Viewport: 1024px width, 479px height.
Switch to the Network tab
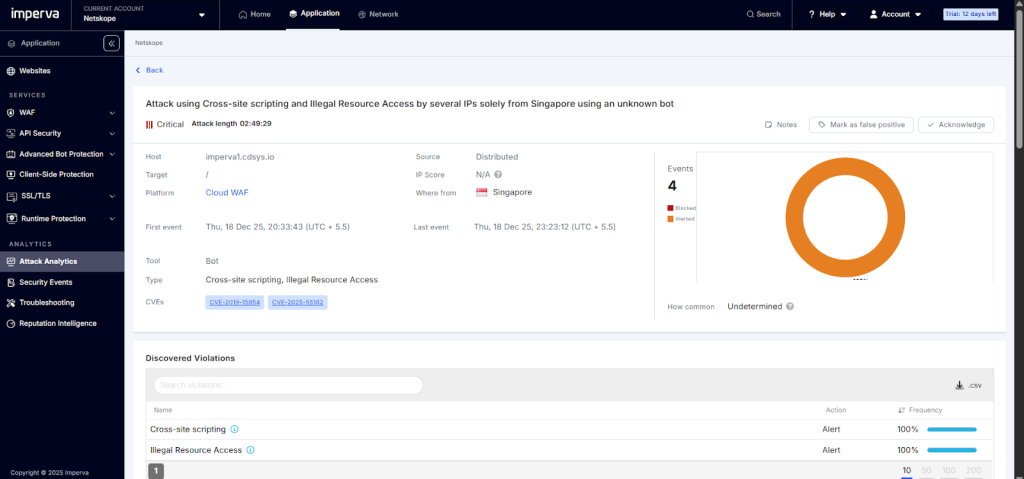tap(378, 14)
